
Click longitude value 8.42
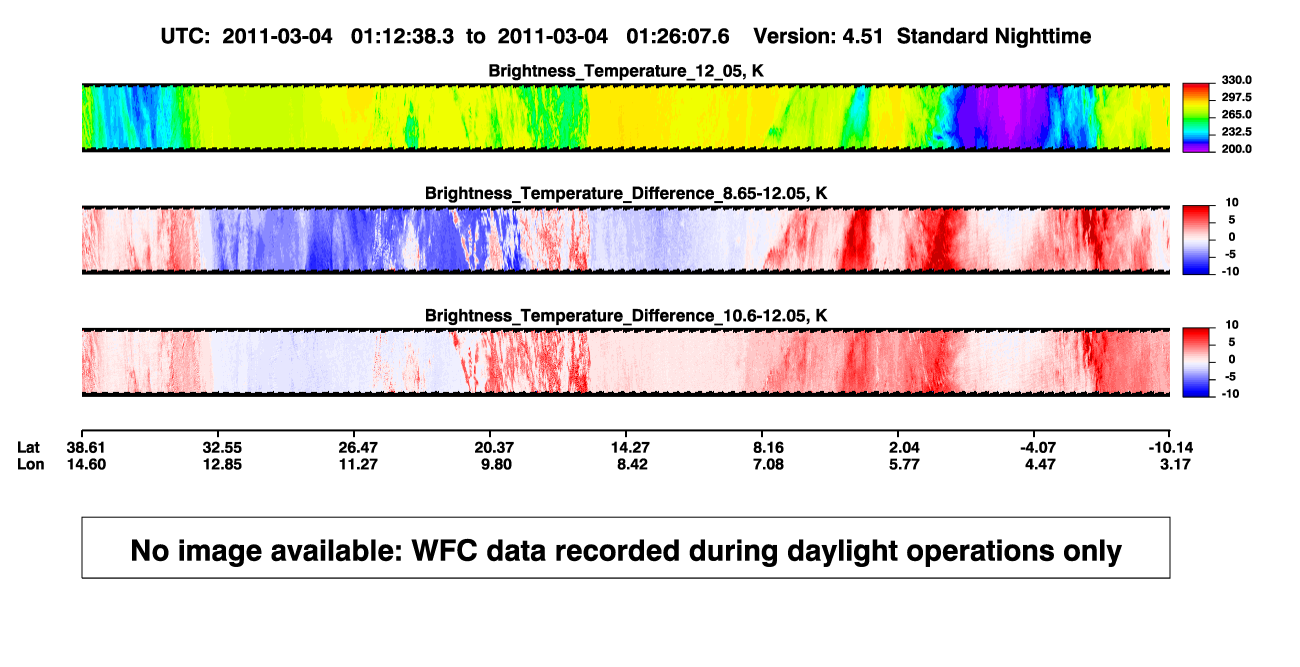pyautogui.click(x=633, y=464)
